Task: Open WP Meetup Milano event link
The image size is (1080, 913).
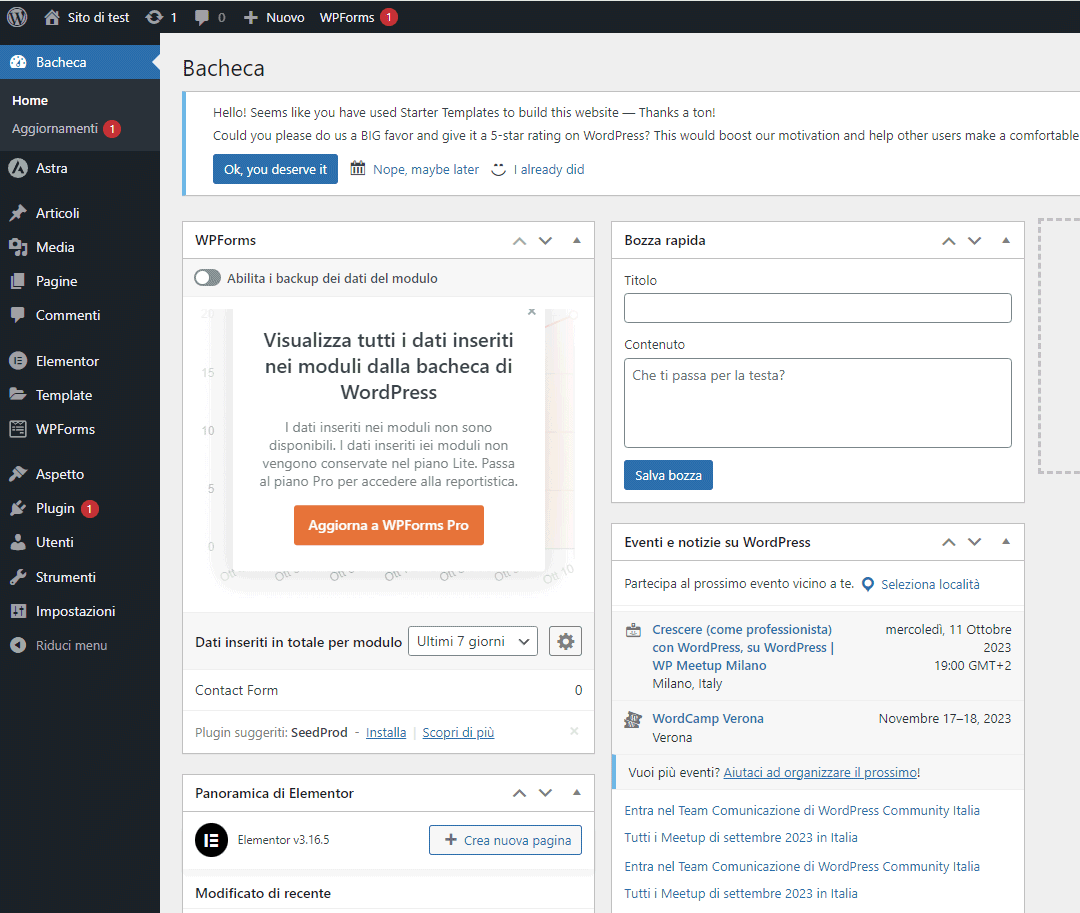Action: point(742,647)
